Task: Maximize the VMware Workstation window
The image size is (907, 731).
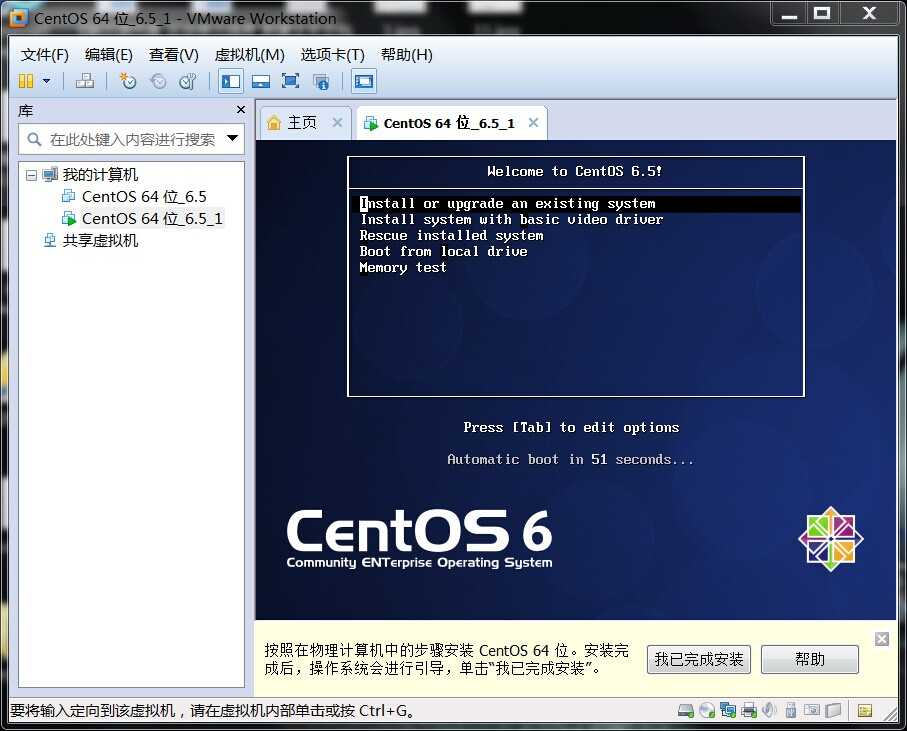Action: (822, 14)
